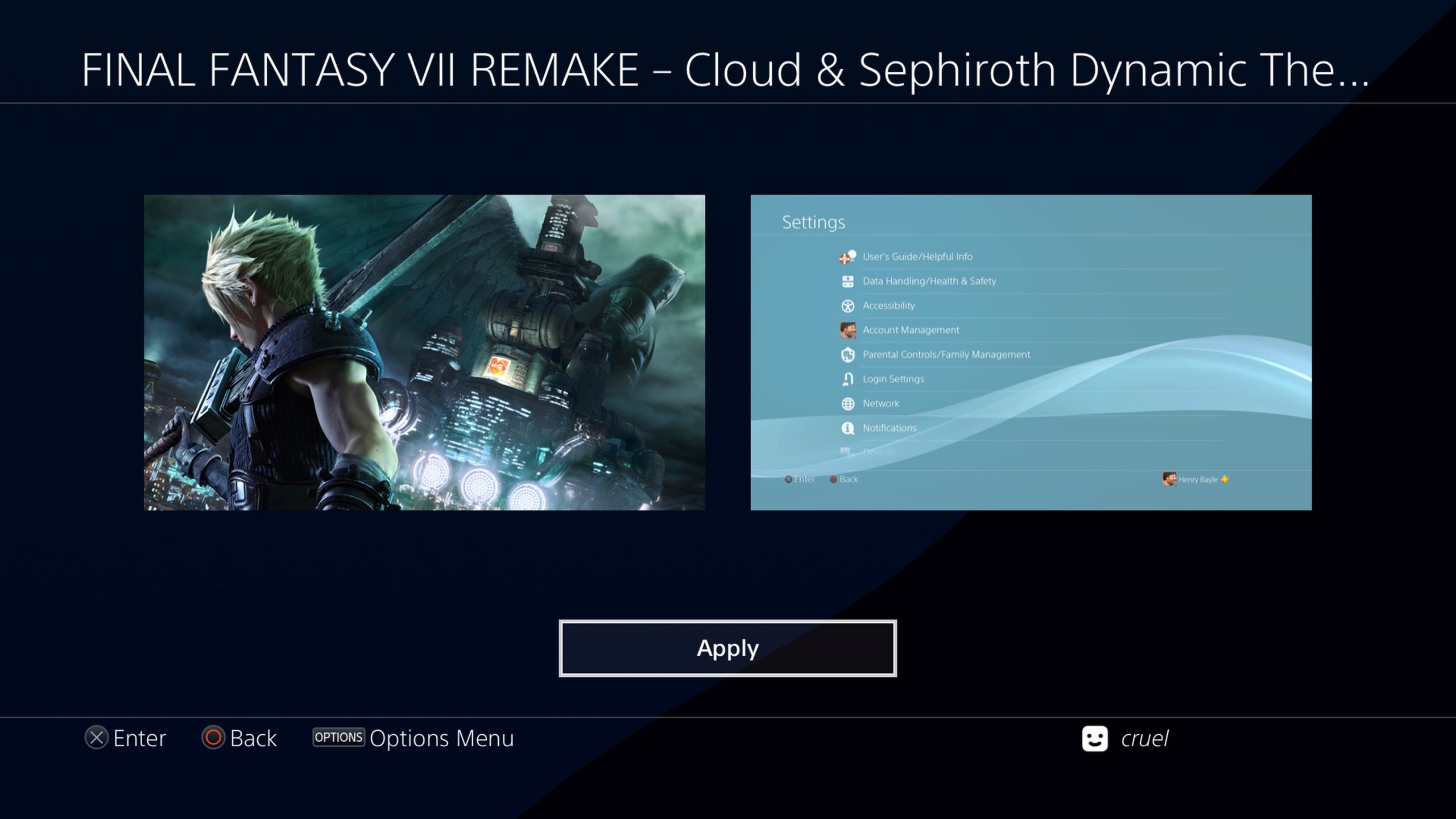Select Account Management in the preview
1456x819 pixels.
click(x=911, y=330)
